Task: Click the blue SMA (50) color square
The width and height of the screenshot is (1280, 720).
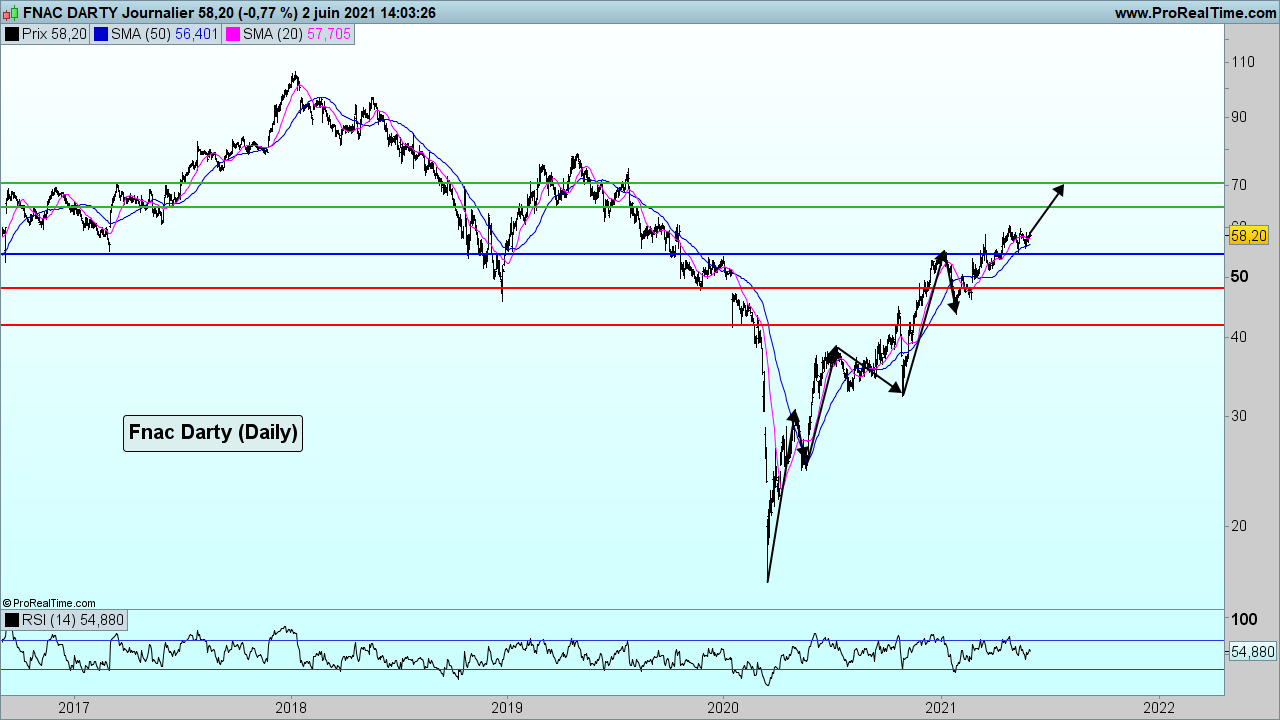Action: [x=101, y=34]
